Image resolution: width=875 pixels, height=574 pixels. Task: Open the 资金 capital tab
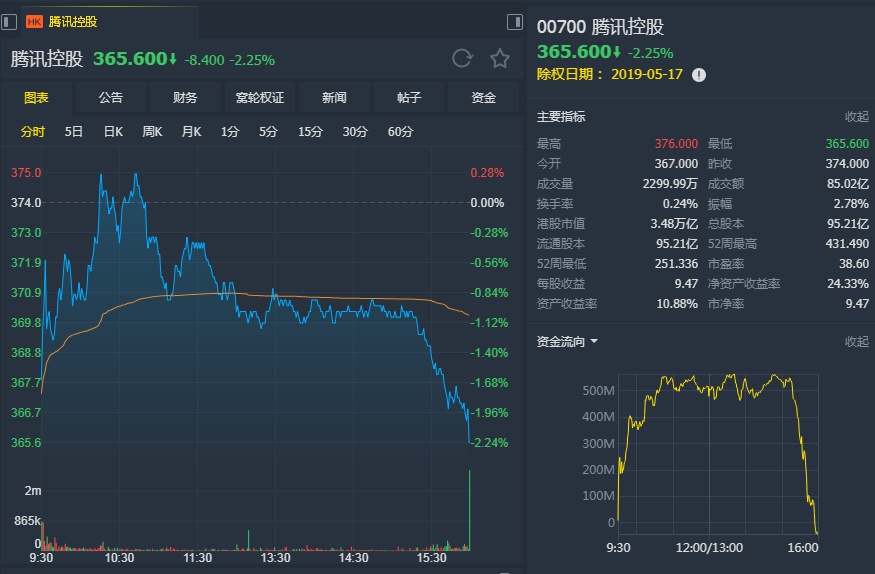pyautogui.click(x=483, y=98)
